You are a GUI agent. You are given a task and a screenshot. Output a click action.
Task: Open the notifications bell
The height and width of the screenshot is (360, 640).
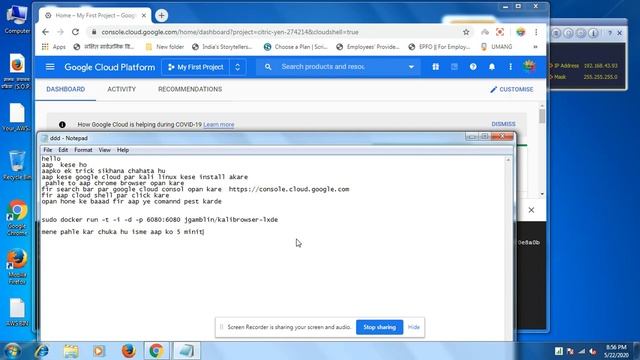491,67
